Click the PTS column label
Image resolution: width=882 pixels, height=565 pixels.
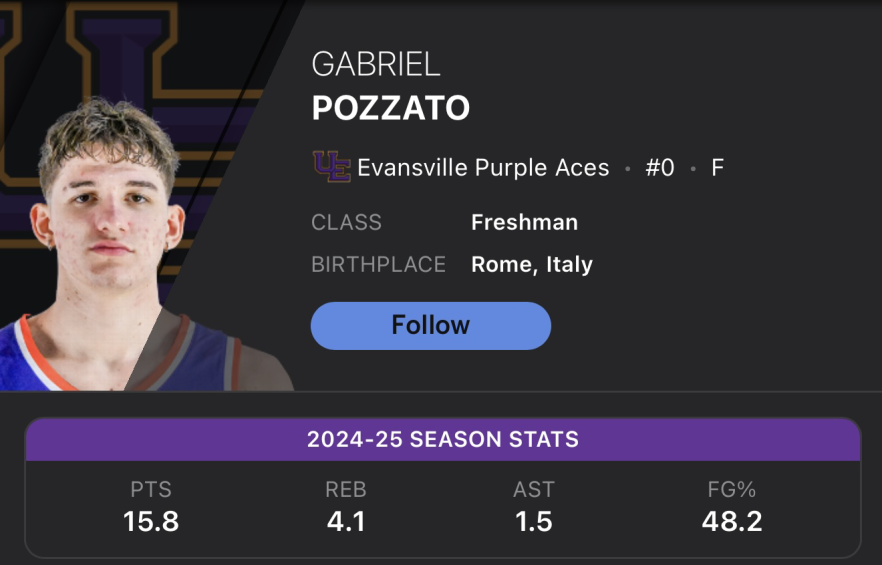coord(151,490)
